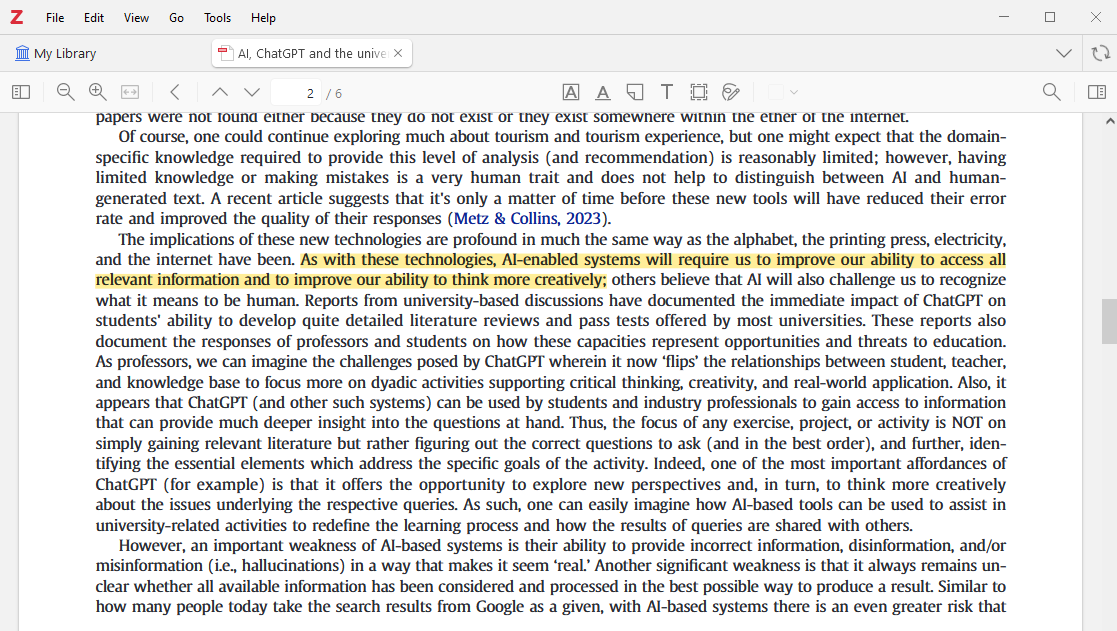Image resolution: width=1117 pixels, height=631 pixels.
Task: Select the area selection tool
Action: [x=699, y=92]
